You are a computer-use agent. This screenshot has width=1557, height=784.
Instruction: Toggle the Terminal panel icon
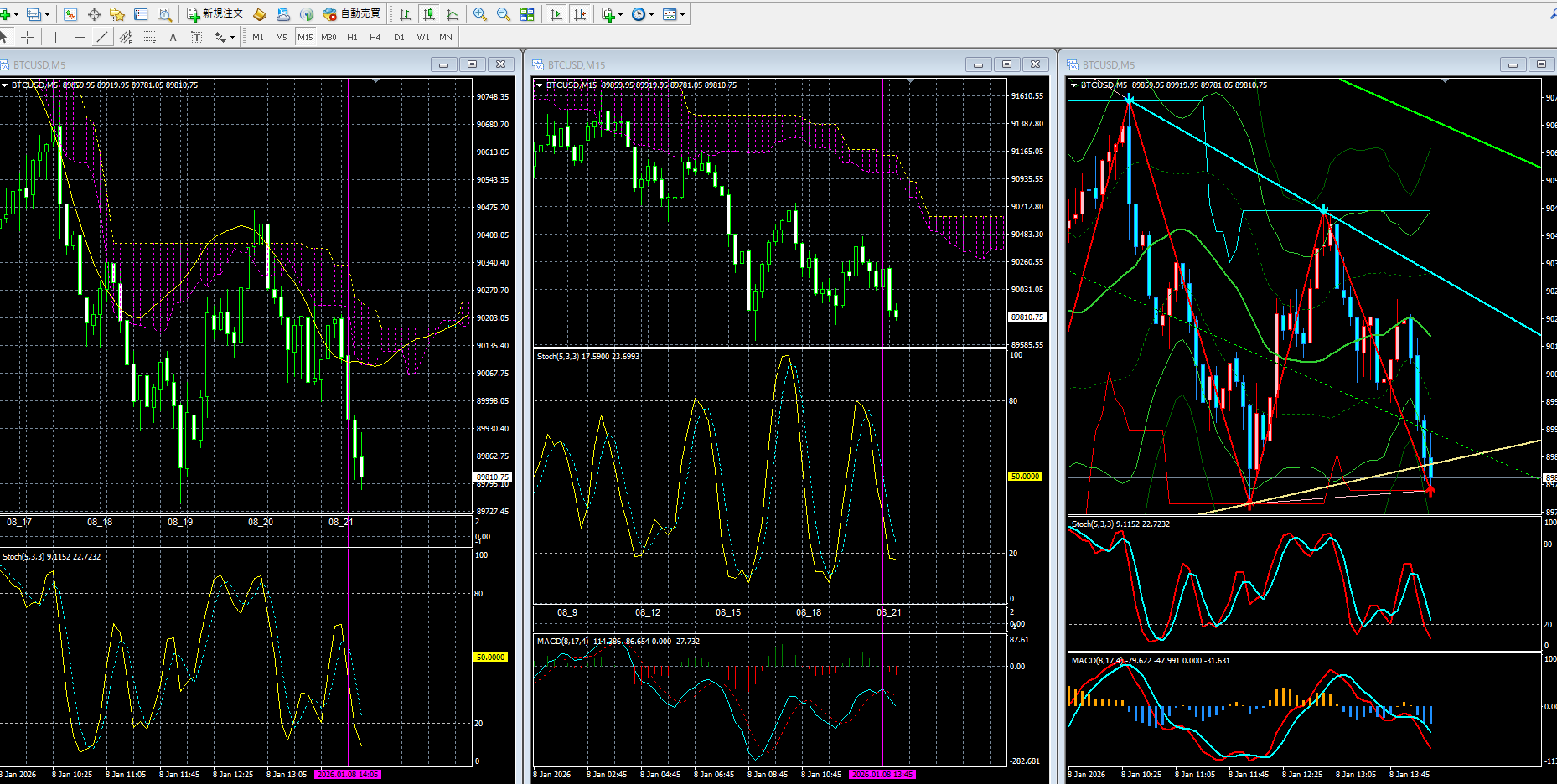point(141,14)
